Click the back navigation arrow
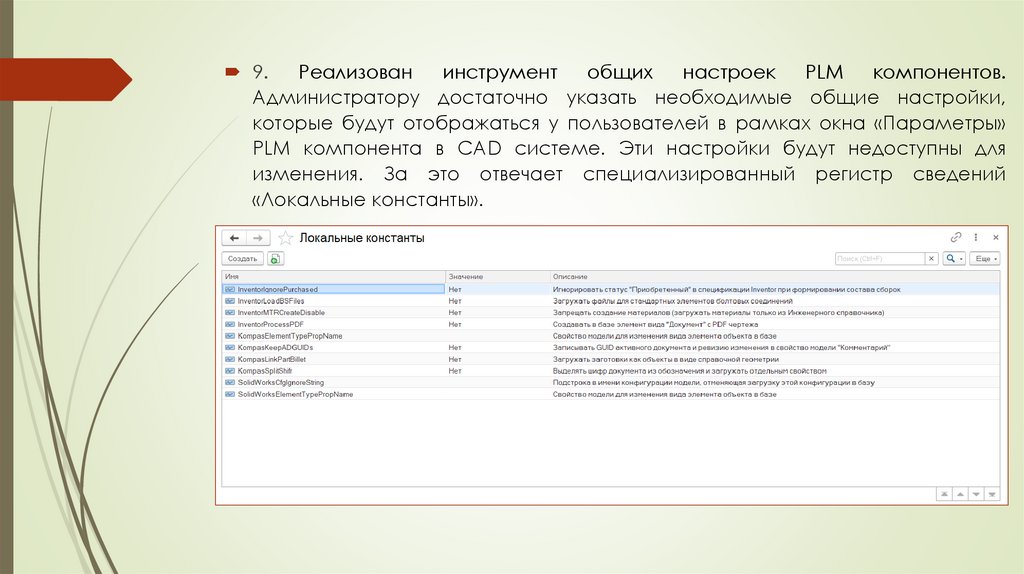The height and width of the screenshot is (574, 1024). click(x=234, y=238)
